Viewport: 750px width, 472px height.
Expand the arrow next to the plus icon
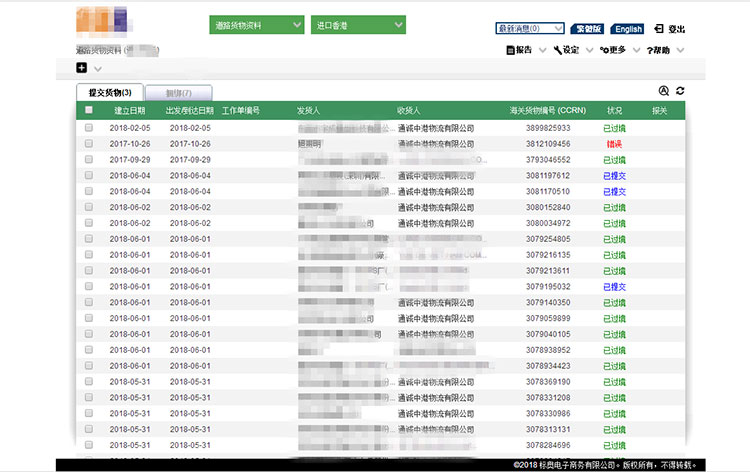pos(98,68)
